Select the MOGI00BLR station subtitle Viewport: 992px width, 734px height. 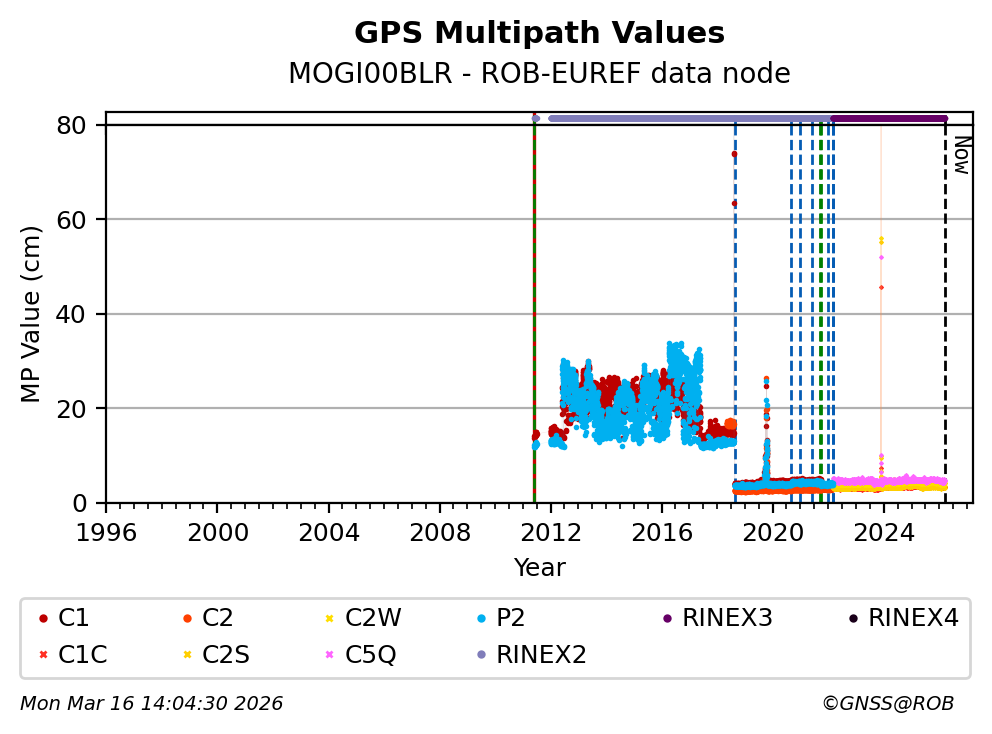coord(539,74)
